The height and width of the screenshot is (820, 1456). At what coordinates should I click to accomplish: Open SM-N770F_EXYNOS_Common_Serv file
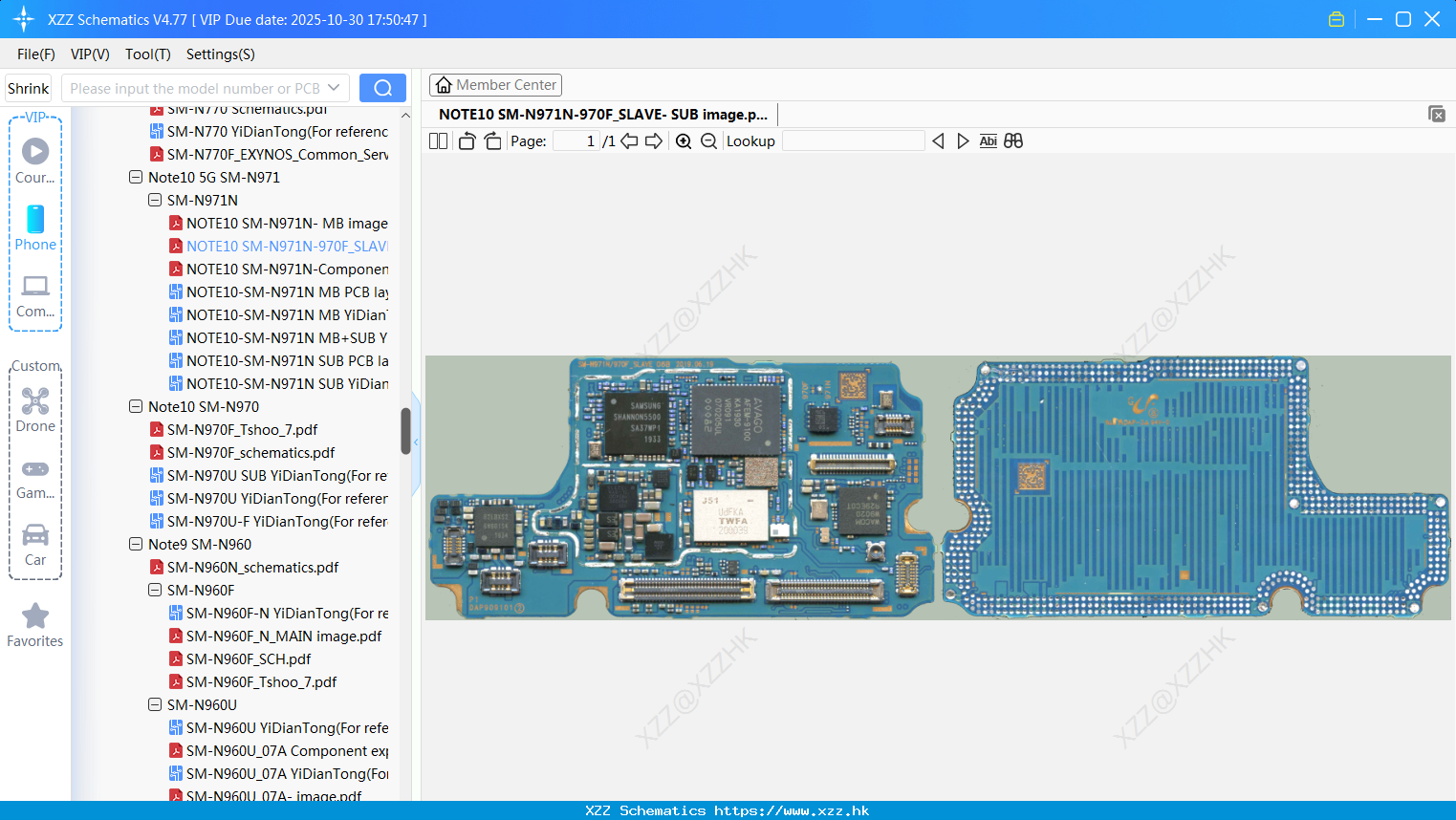269,154
